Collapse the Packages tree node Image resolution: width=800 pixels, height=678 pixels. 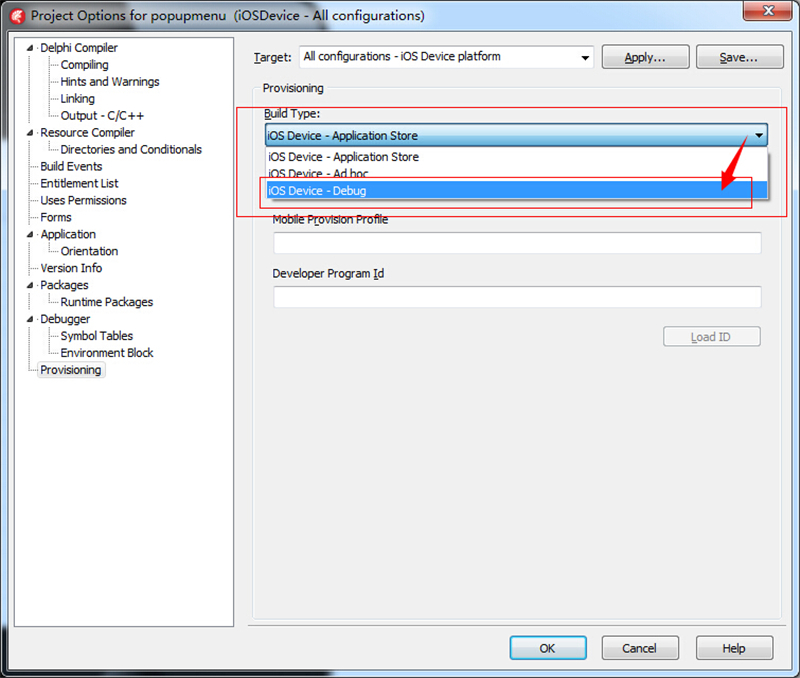30,285
